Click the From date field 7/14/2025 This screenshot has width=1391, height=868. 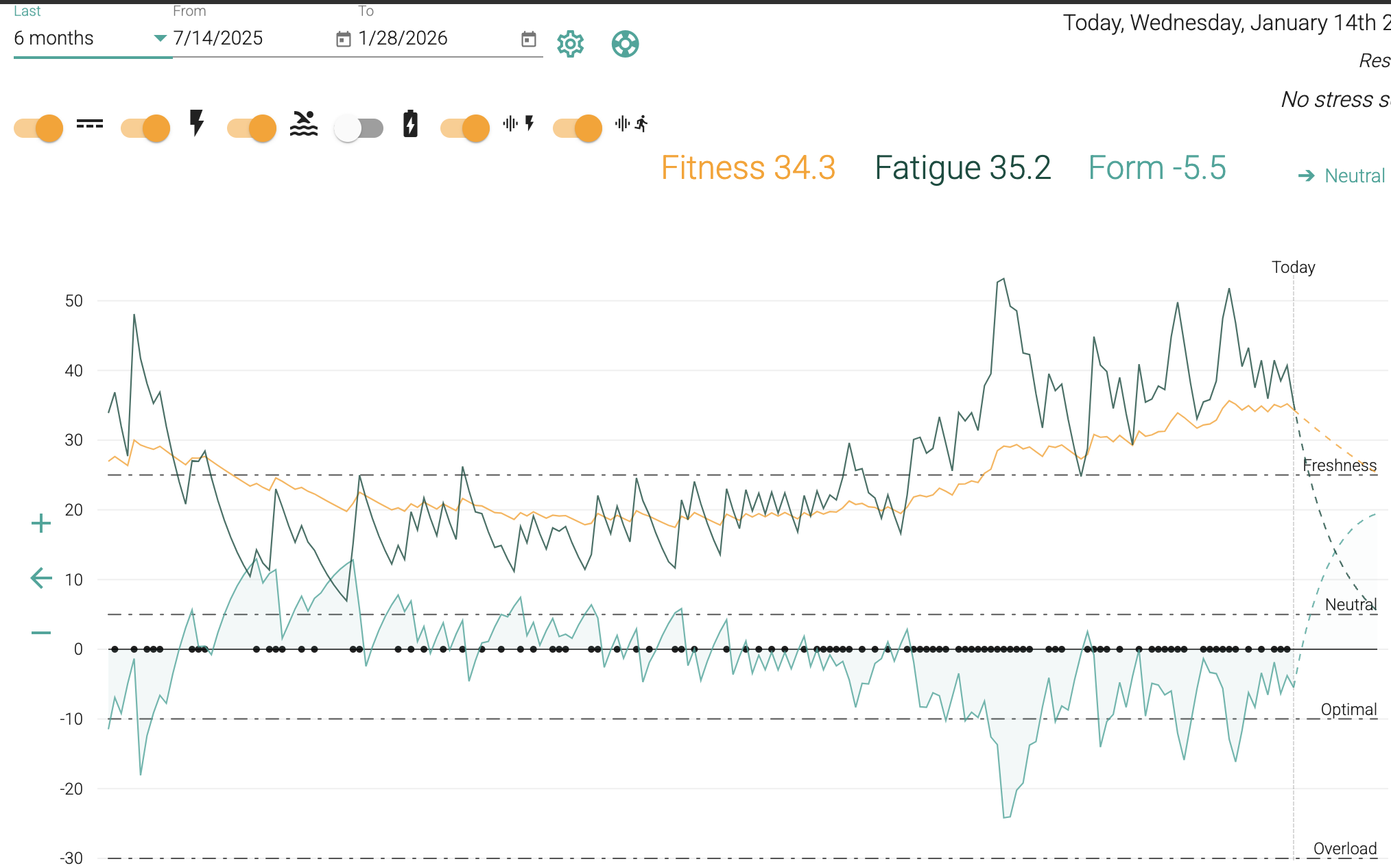click(x=218, y=38)
